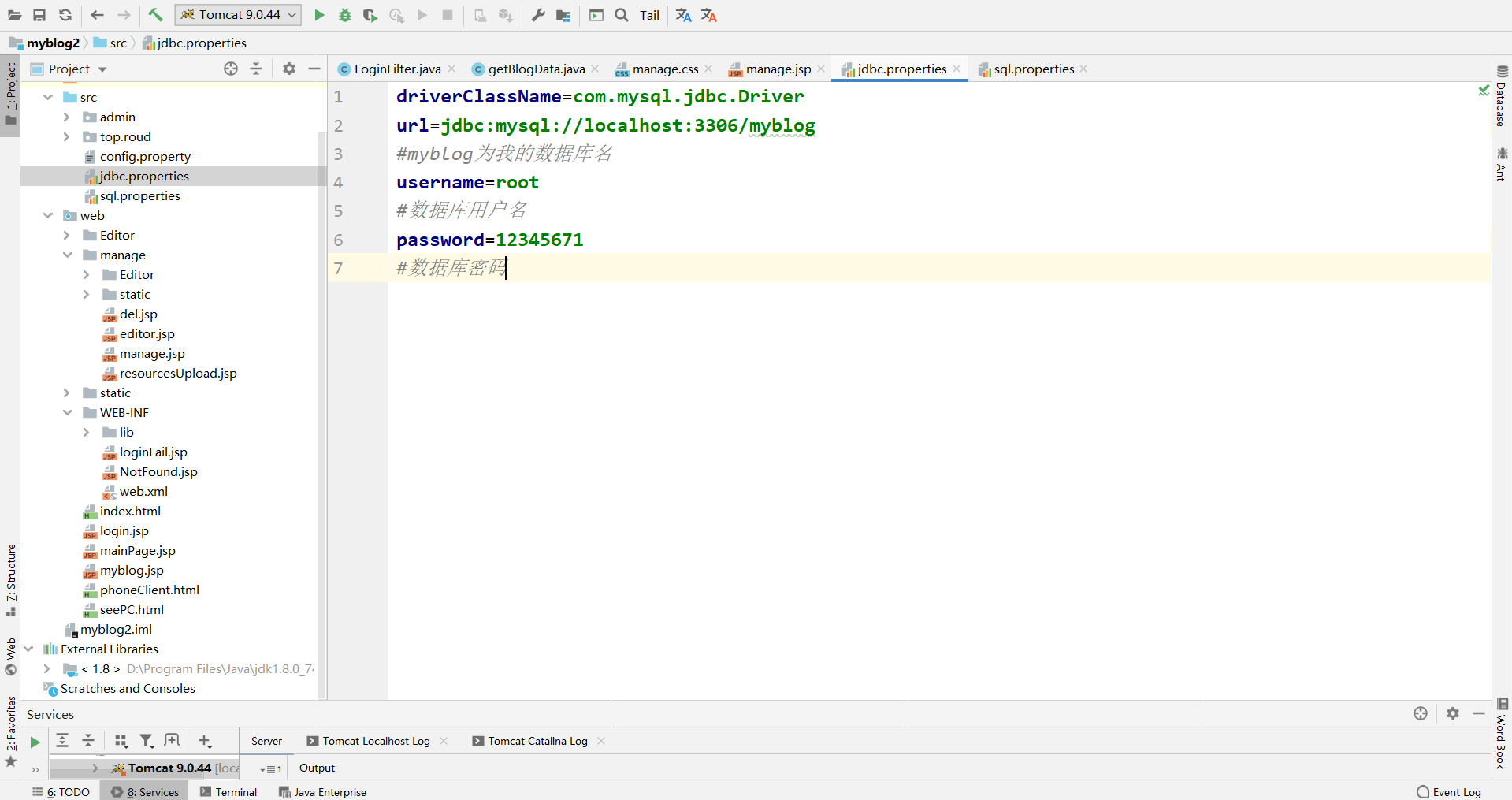Save all with the disk icon
The height and width of the screenshot is (800, 1512).
click(39, 15)
